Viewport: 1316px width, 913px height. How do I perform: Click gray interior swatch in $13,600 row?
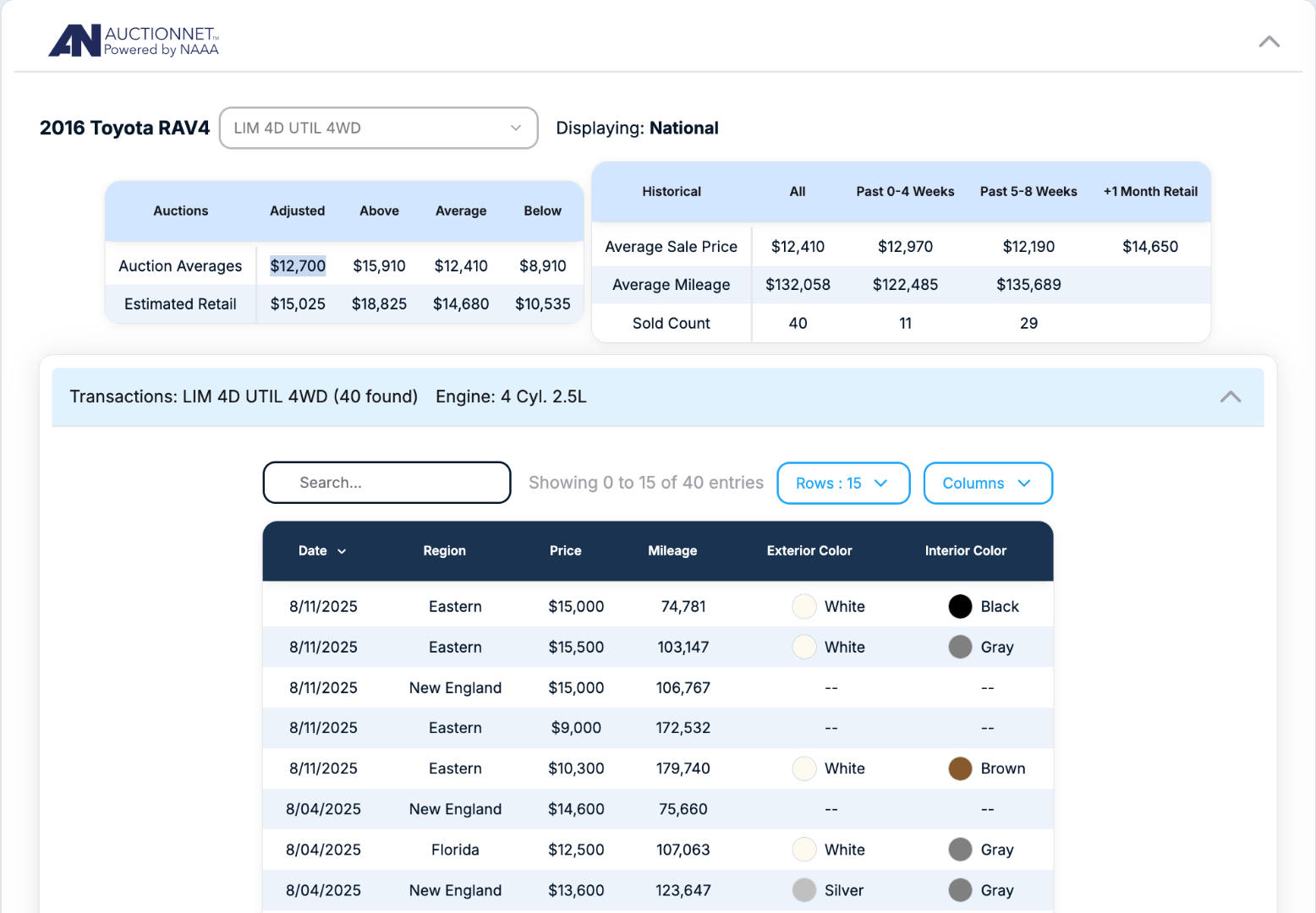pyautogui.click(x=960, y=890)
